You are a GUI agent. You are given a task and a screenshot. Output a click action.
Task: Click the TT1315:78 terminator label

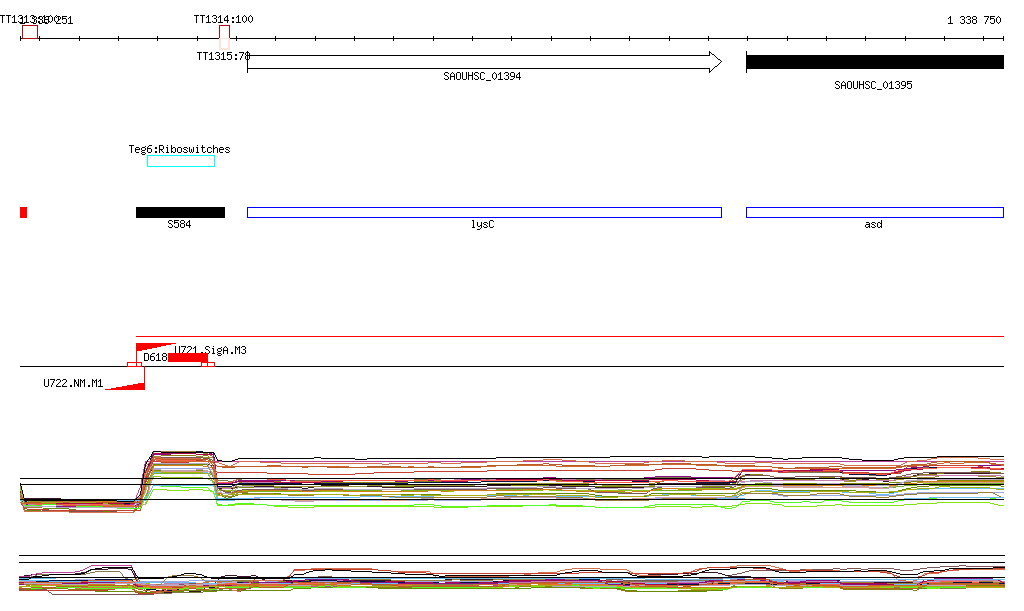point(222,56)
